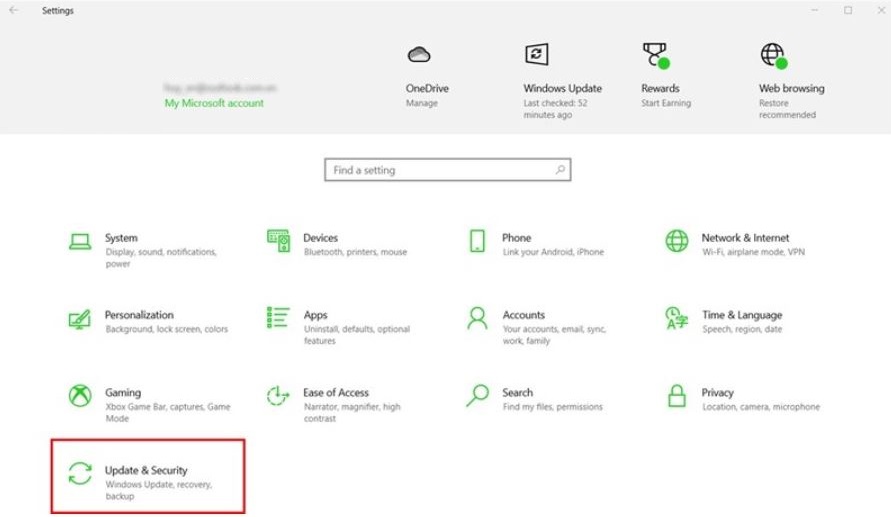Click the Rewards 'Start Earning' text
This screenshot has height=517, width=891.
[x=666, y=103]
